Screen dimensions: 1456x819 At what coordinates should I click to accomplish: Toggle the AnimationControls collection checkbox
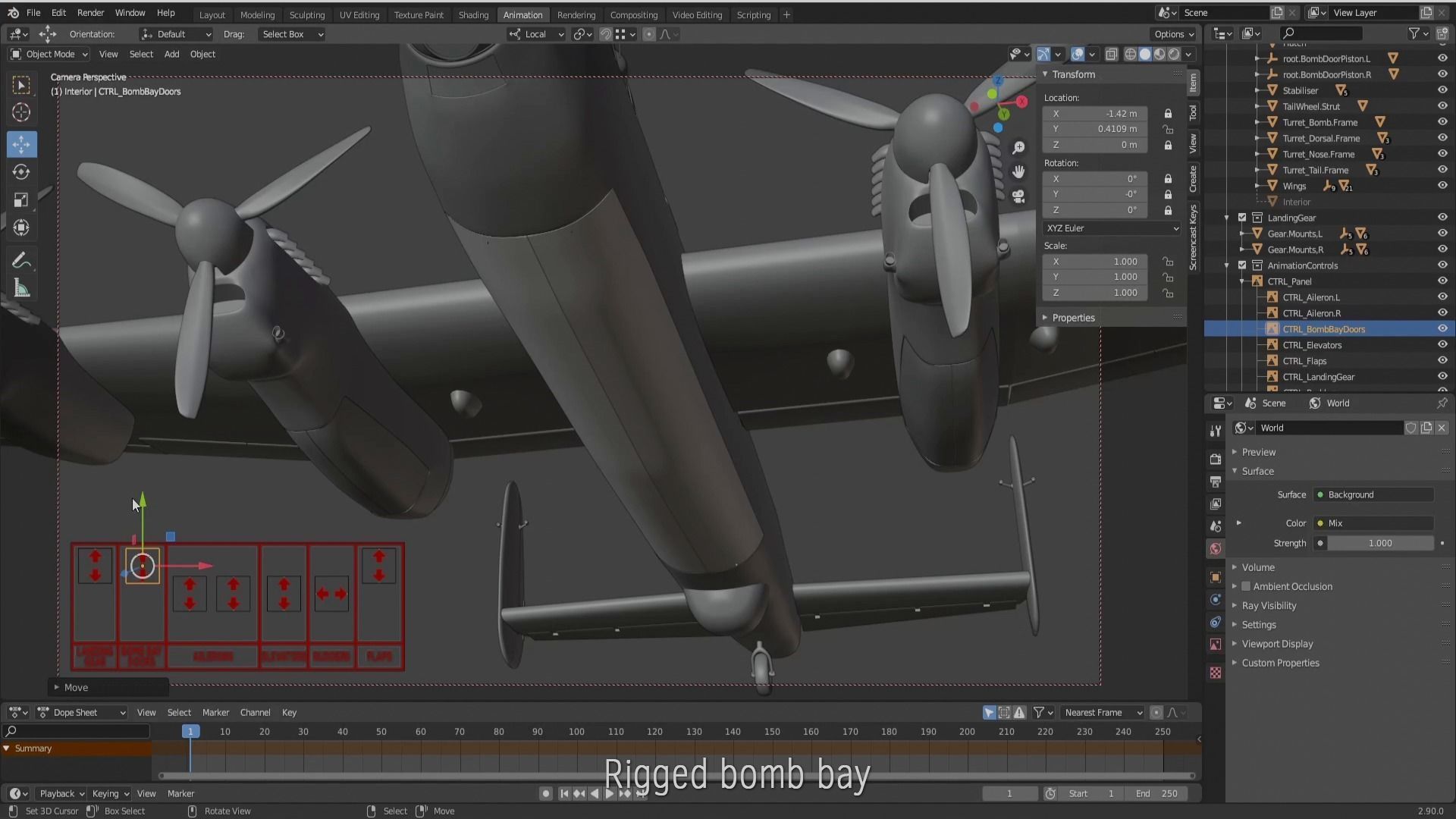(1242, 265)
